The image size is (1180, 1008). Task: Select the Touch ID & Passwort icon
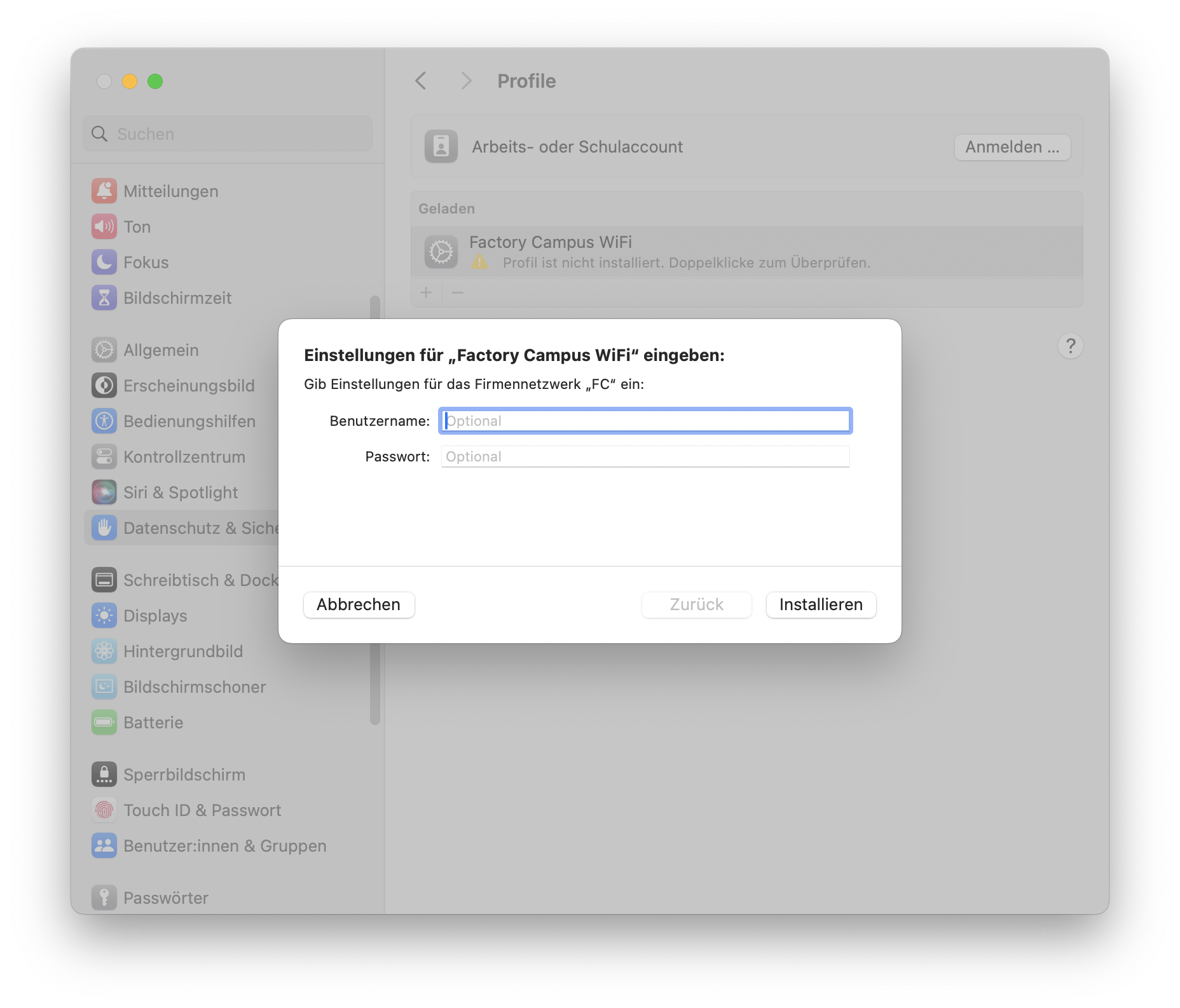104,810
